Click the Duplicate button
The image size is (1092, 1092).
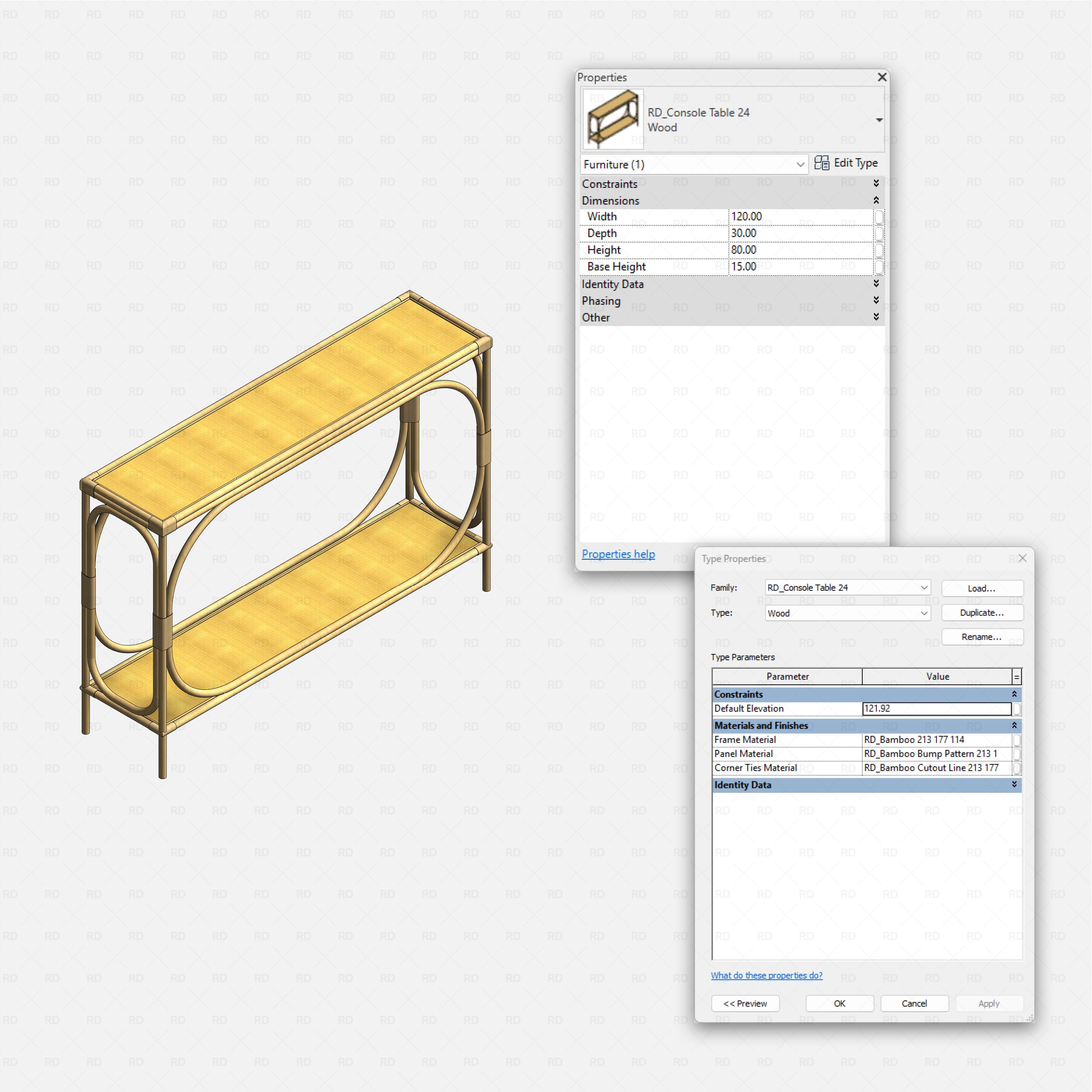[982, 613]
